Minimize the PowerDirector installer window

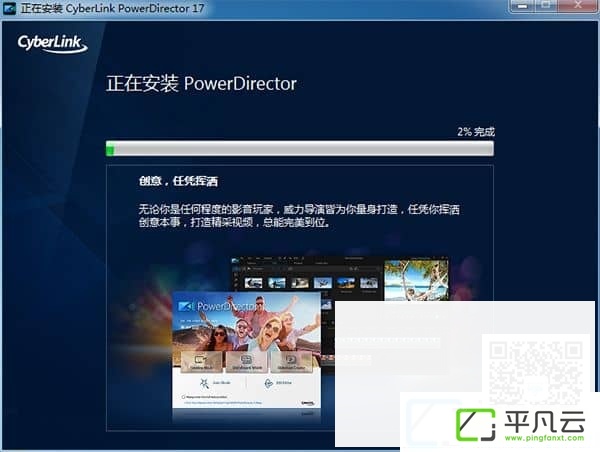(523, 6)
